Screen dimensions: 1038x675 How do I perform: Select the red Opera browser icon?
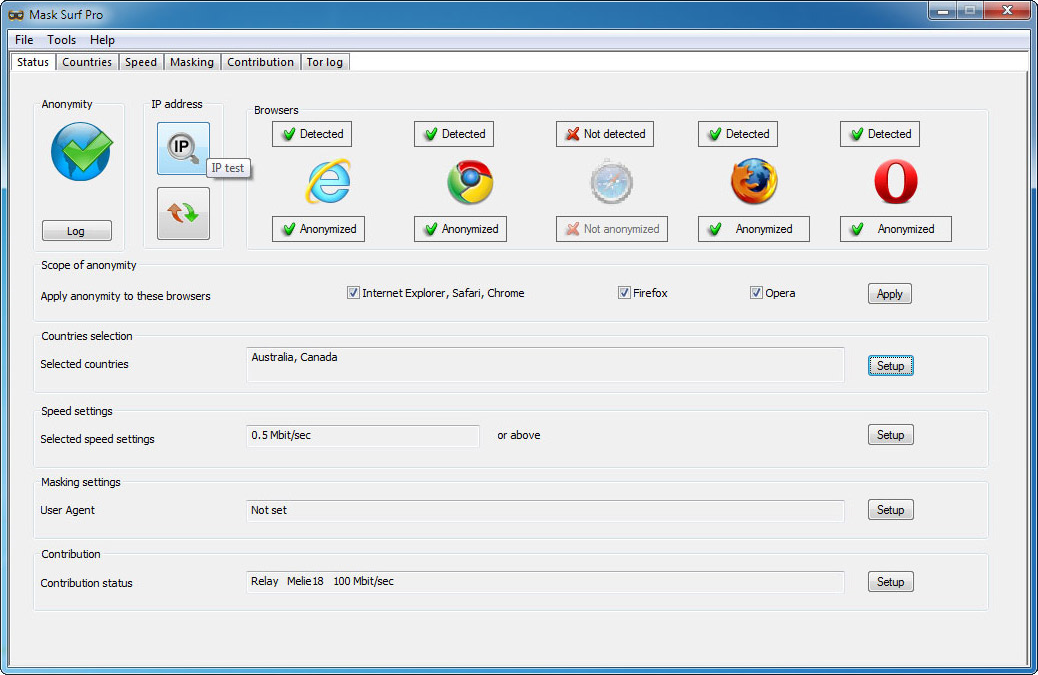(x=895, y=182)
